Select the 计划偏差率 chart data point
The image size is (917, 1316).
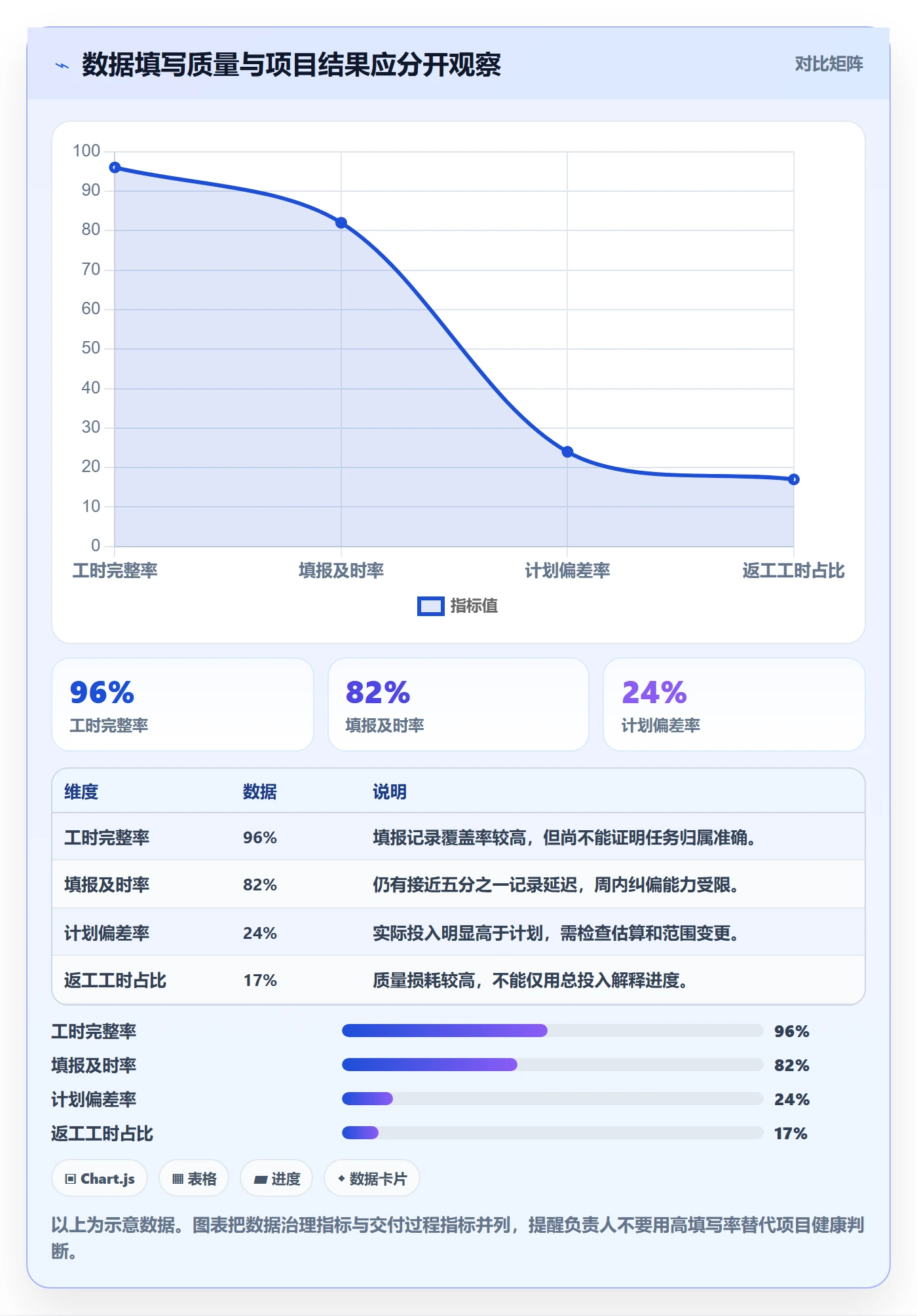[568, 452]
